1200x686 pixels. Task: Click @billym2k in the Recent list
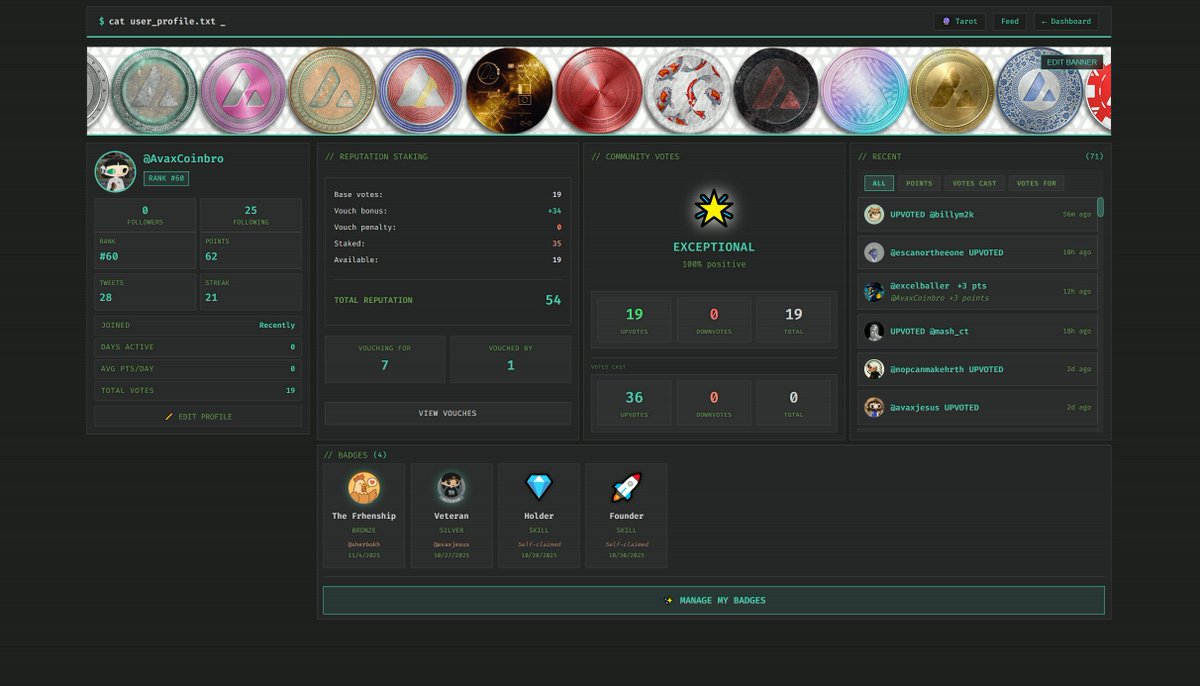[951, 214]
